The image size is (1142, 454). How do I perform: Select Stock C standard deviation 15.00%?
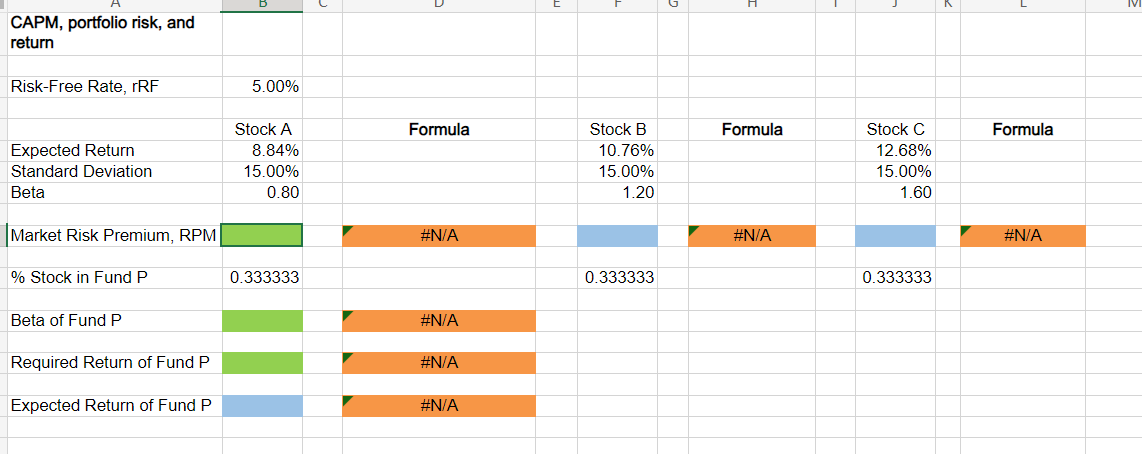(895, 172)
